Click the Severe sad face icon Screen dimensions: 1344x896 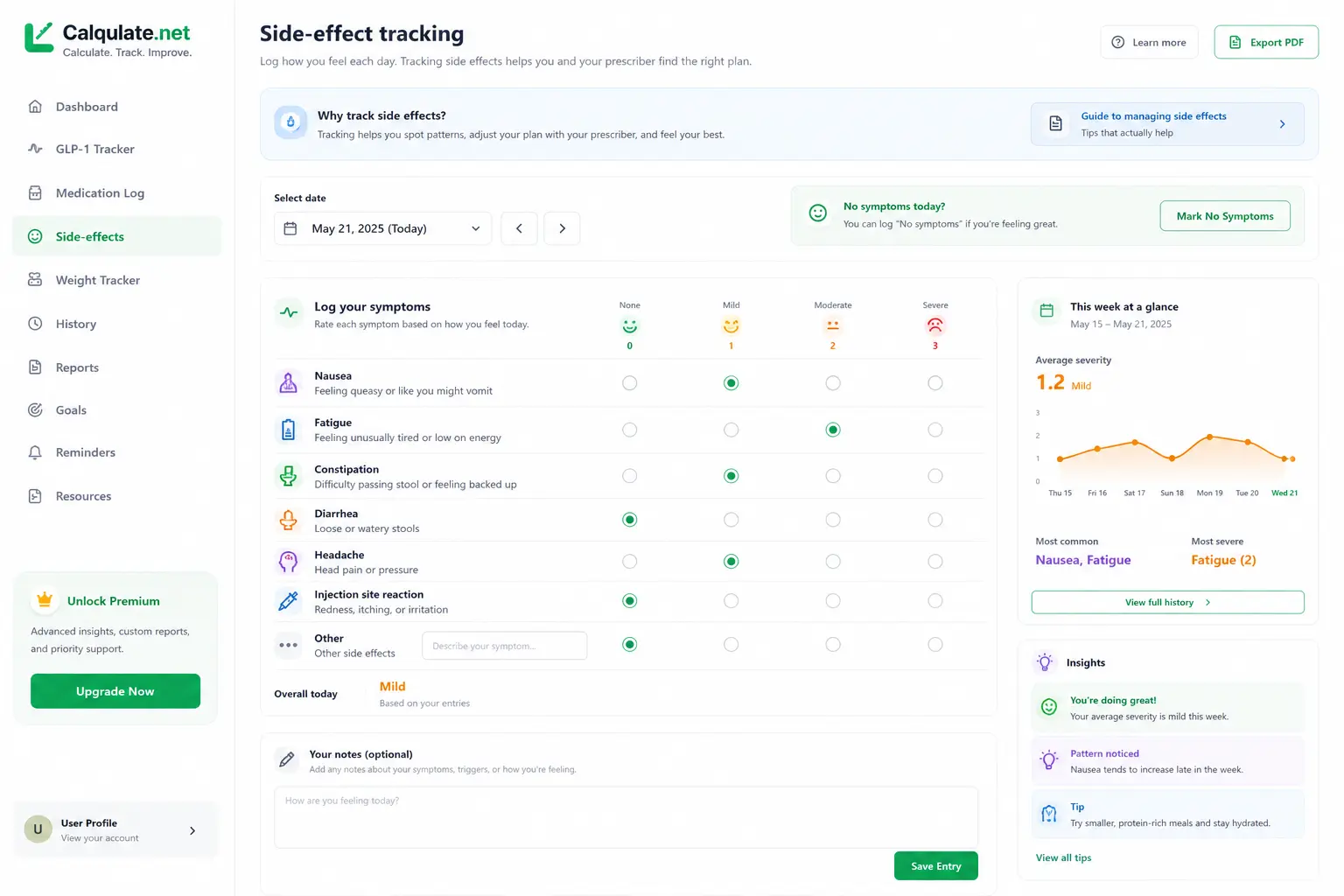click(x=935, y=325)
